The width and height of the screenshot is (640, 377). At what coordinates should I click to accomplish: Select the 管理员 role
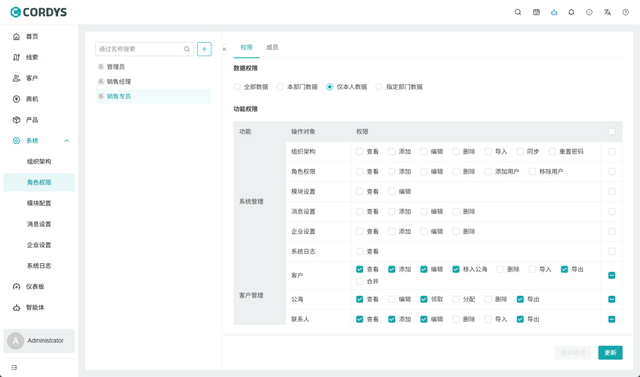(x=153, y=67)
